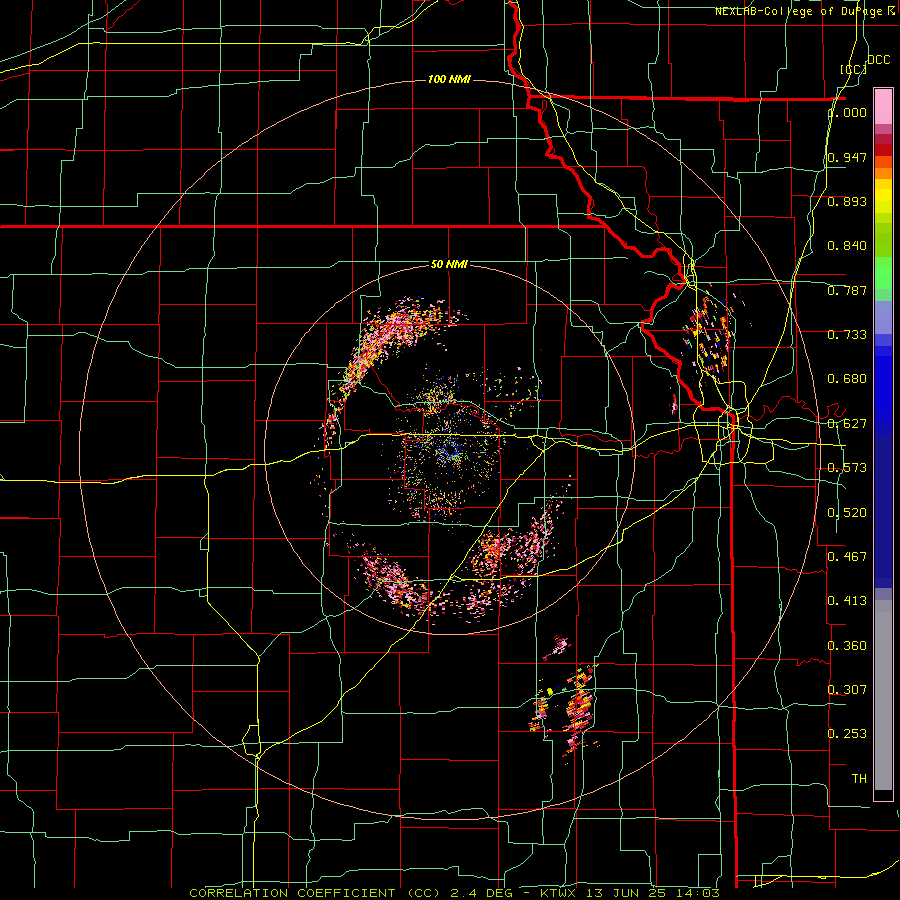900x900 pixels.
Task: Pick the lavender segment of color bar
Action: click(883, 317)
